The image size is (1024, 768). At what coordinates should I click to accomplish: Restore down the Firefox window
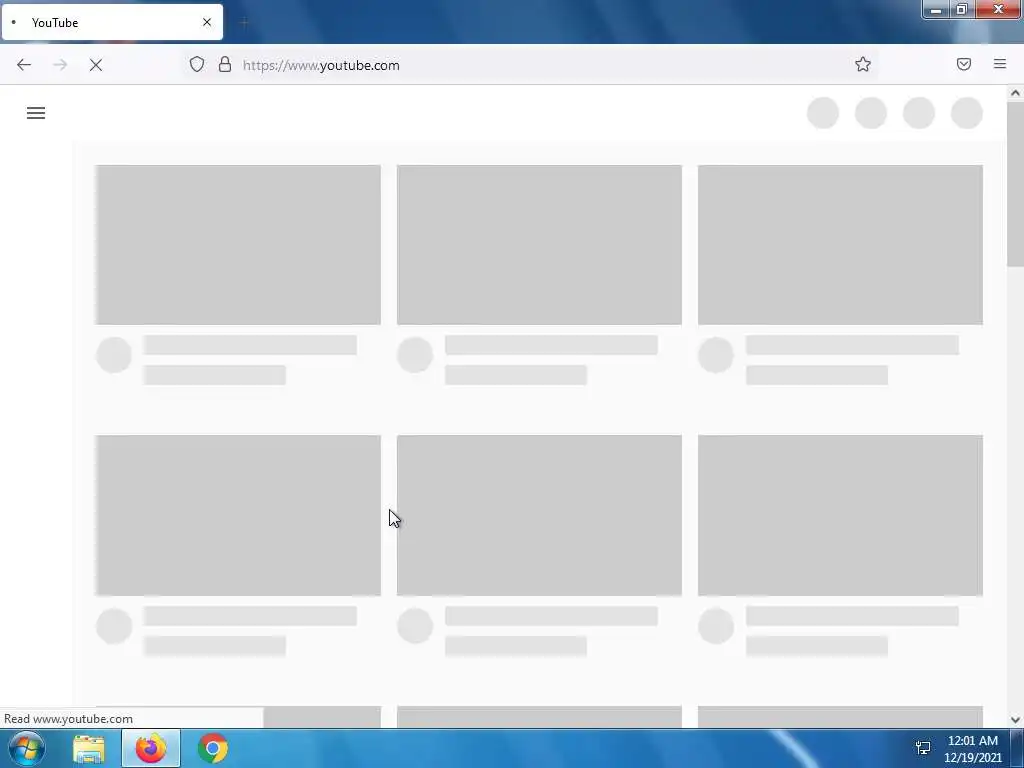[961, 10]
